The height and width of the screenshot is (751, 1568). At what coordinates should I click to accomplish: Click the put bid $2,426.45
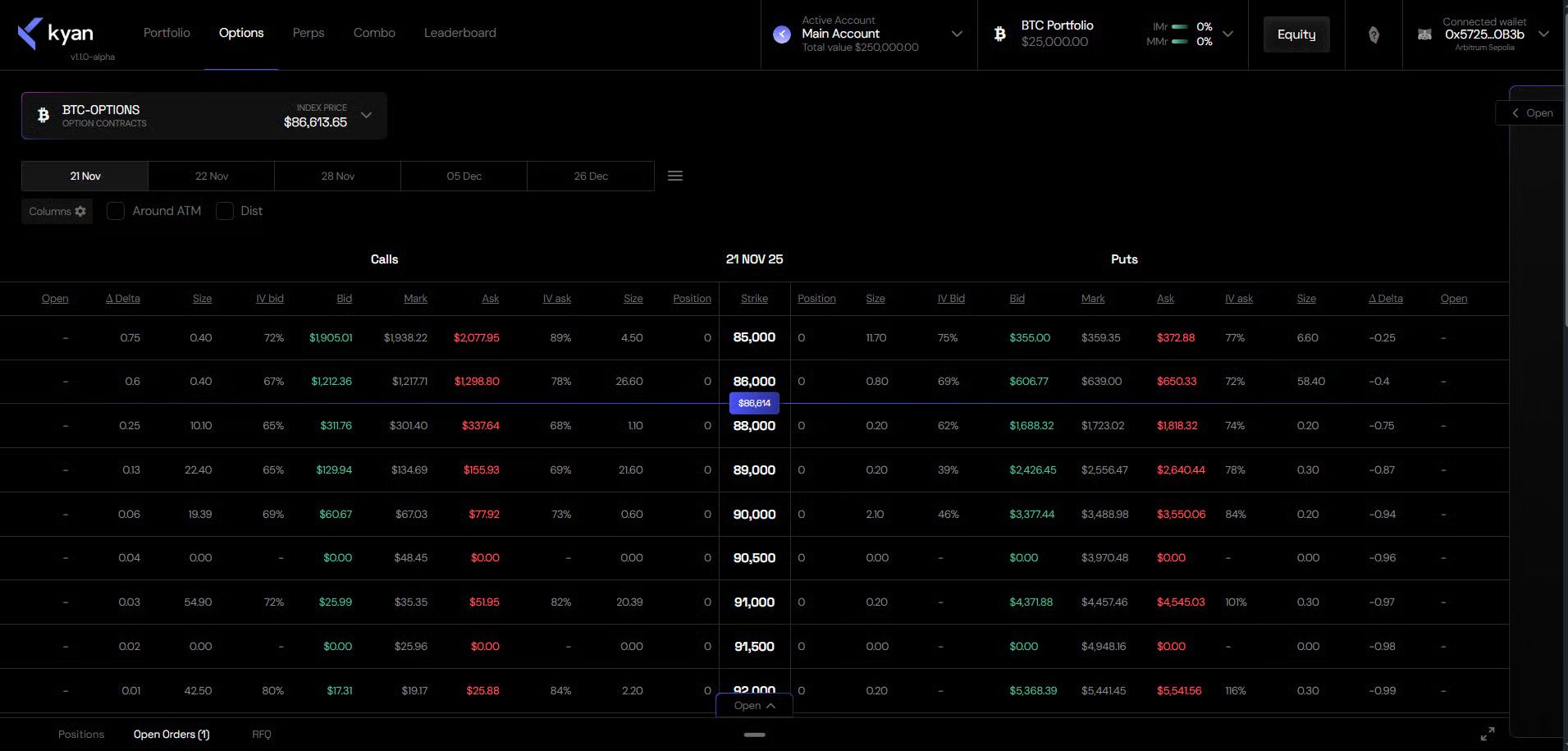(1033, 470)
